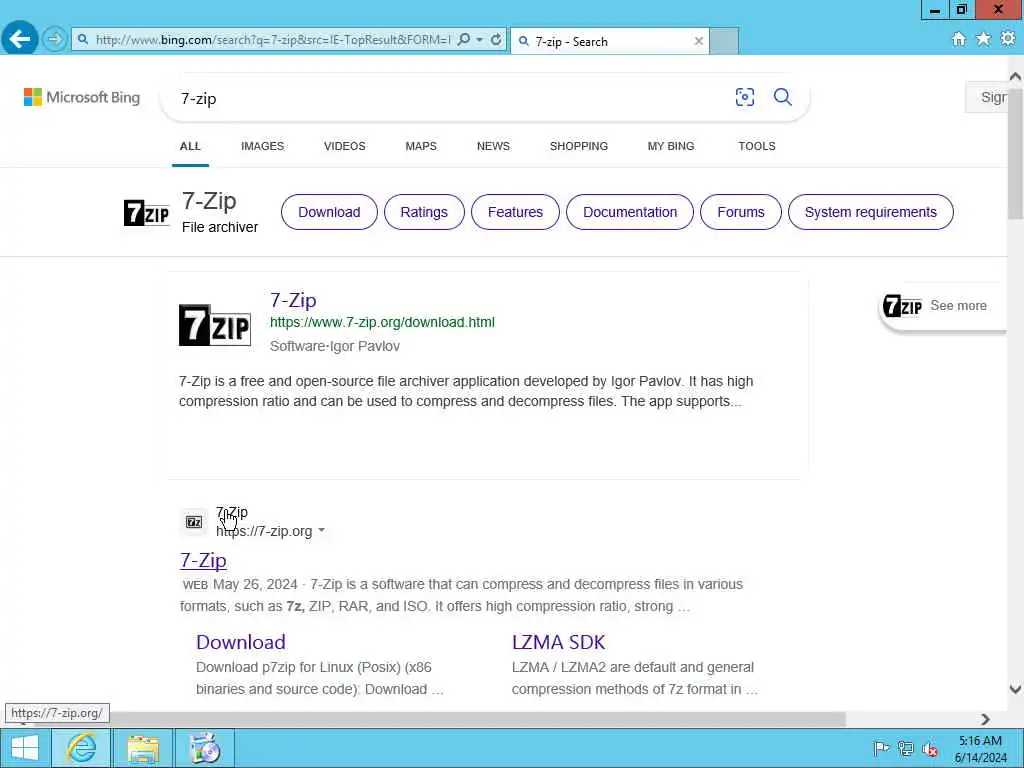Screen dimensions: 1024x768
Task: Open the Windows Start button
Action: [25, 748]
